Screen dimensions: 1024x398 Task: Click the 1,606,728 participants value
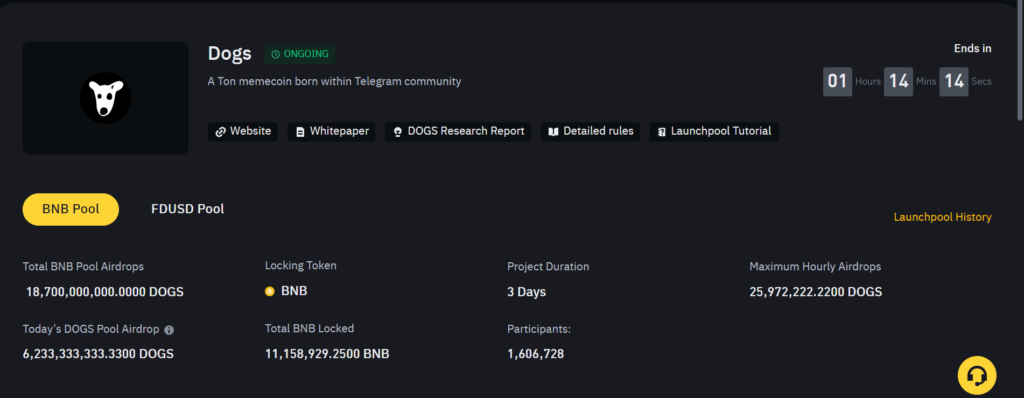click(536, 354)
